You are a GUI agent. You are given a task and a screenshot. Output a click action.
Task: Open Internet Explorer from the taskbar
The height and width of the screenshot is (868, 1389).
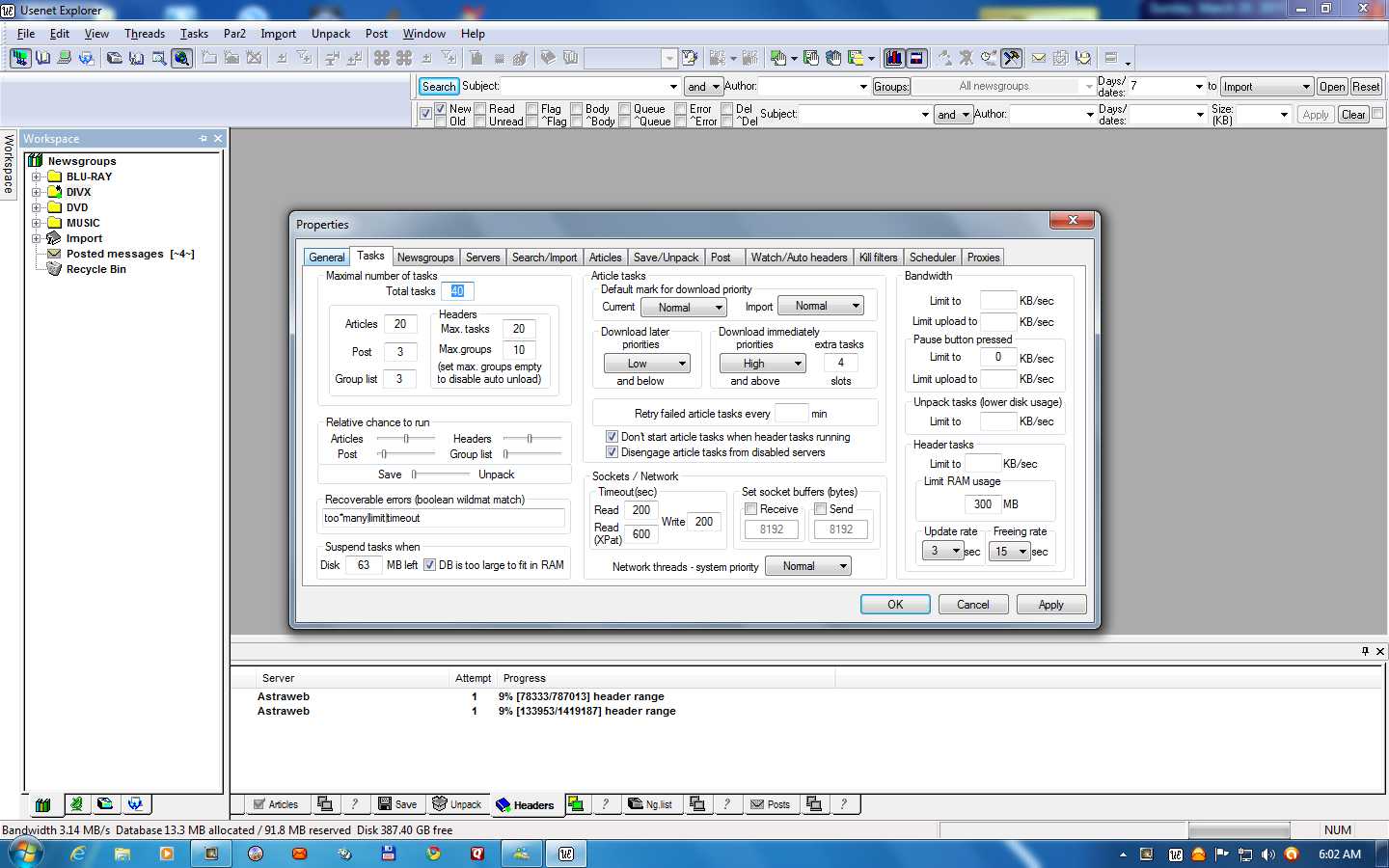(x=78, y=854)
